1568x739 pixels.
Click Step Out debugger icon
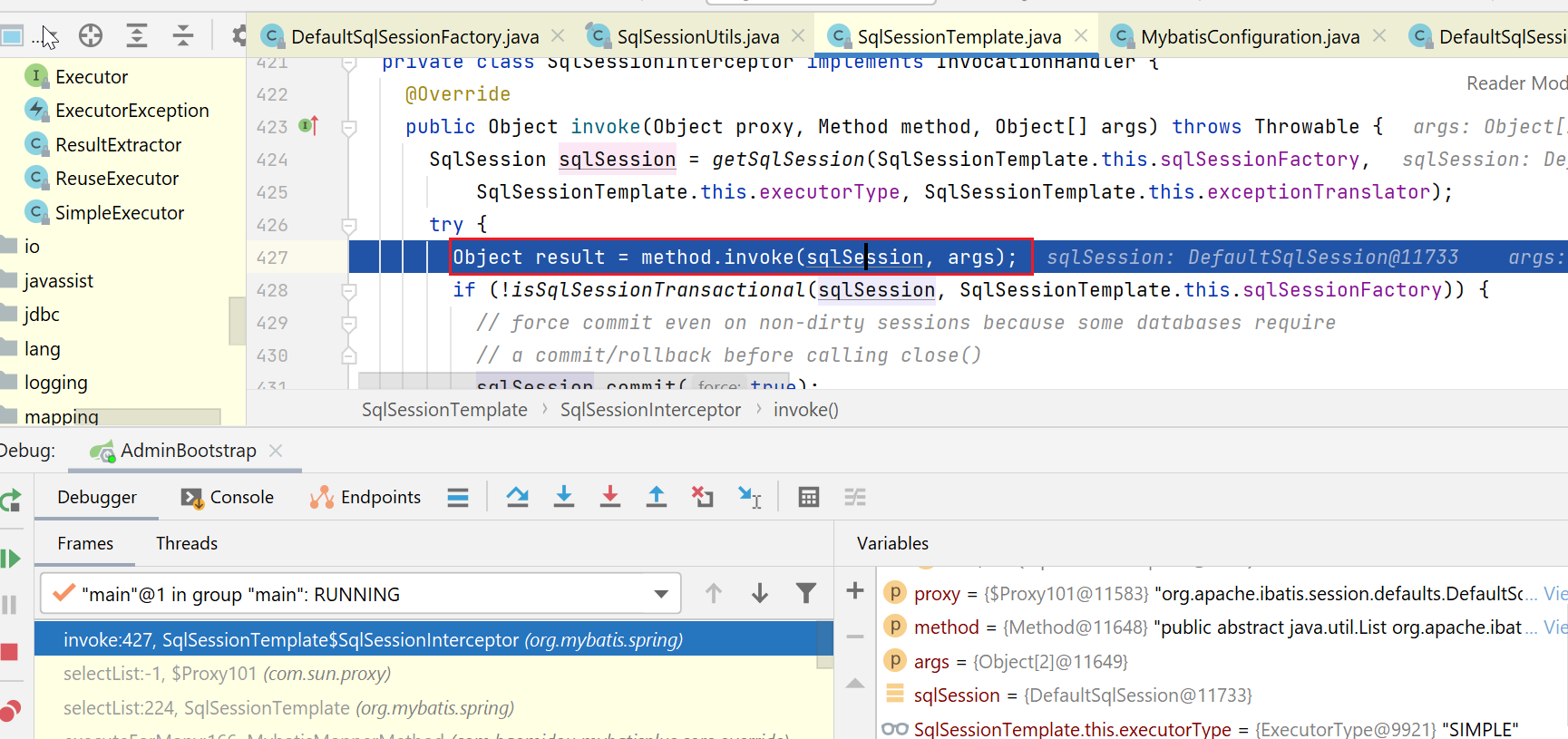click(x=657, y=497)
